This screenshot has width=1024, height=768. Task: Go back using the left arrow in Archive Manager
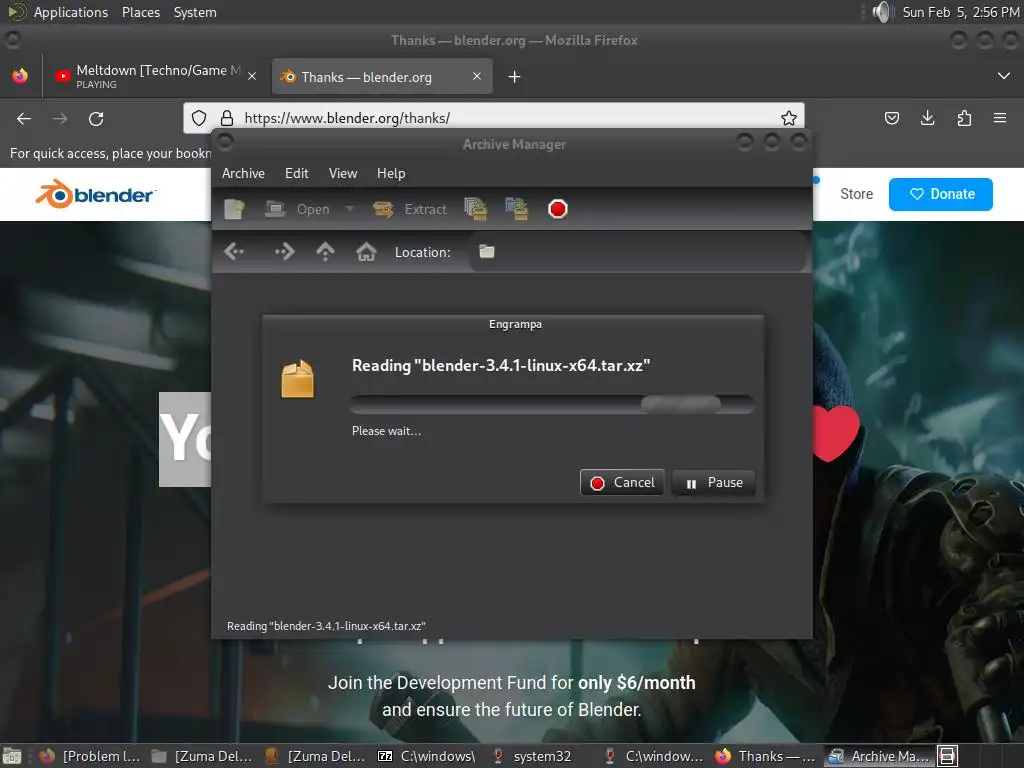234,251
